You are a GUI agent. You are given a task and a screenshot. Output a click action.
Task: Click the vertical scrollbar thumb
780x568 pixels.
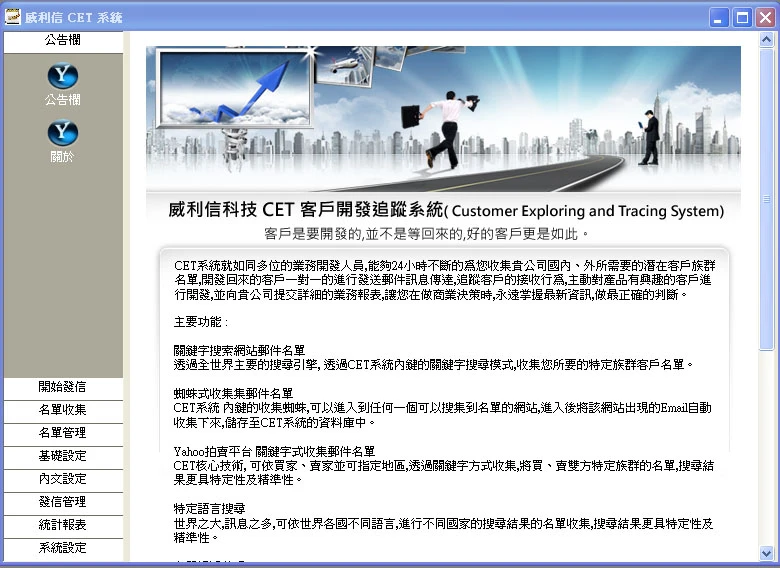pyautogui.click(x=767, y=199)
